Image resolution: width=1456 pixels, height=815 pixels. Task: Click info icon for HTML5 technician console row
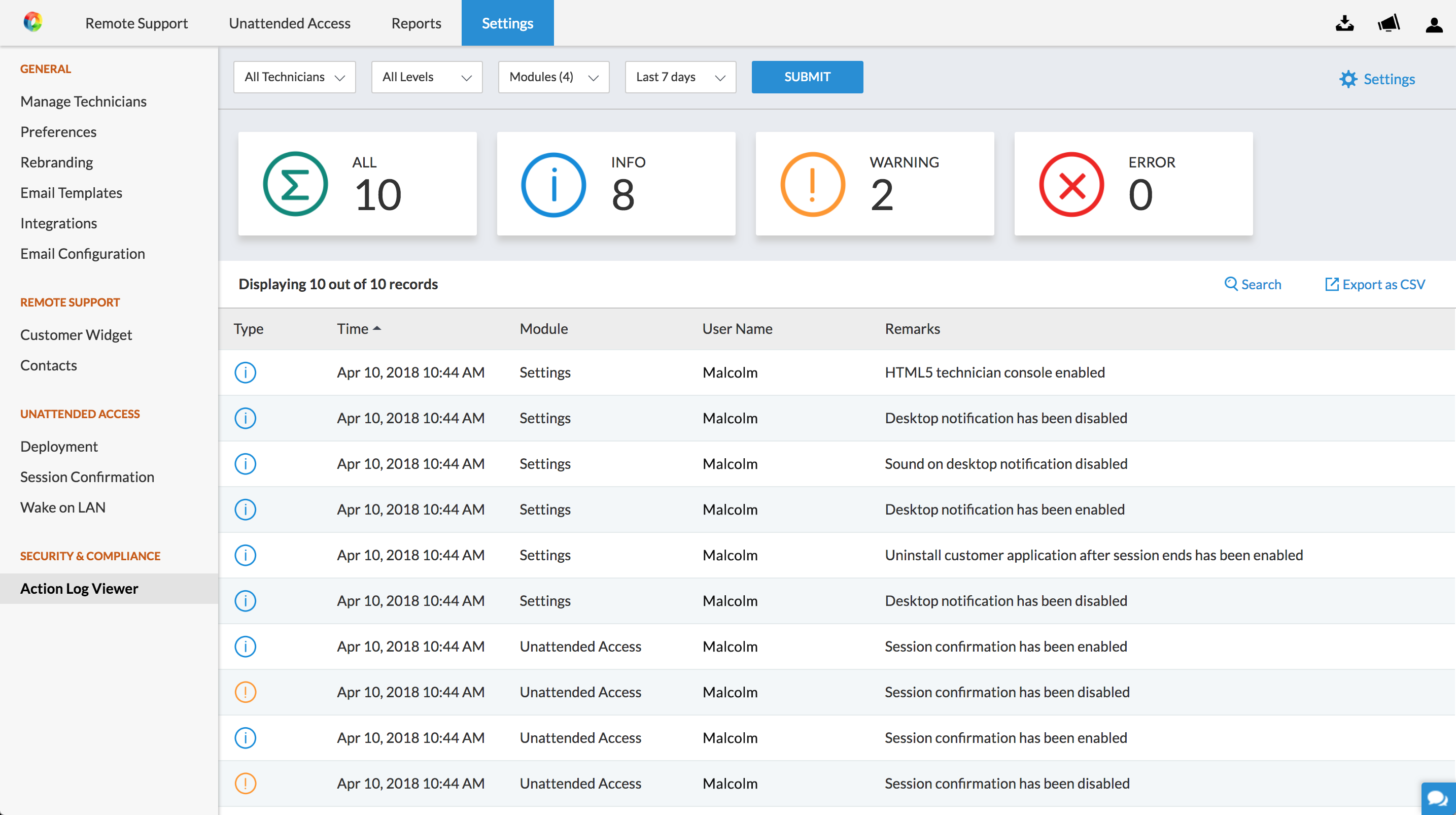click(246, 372)
